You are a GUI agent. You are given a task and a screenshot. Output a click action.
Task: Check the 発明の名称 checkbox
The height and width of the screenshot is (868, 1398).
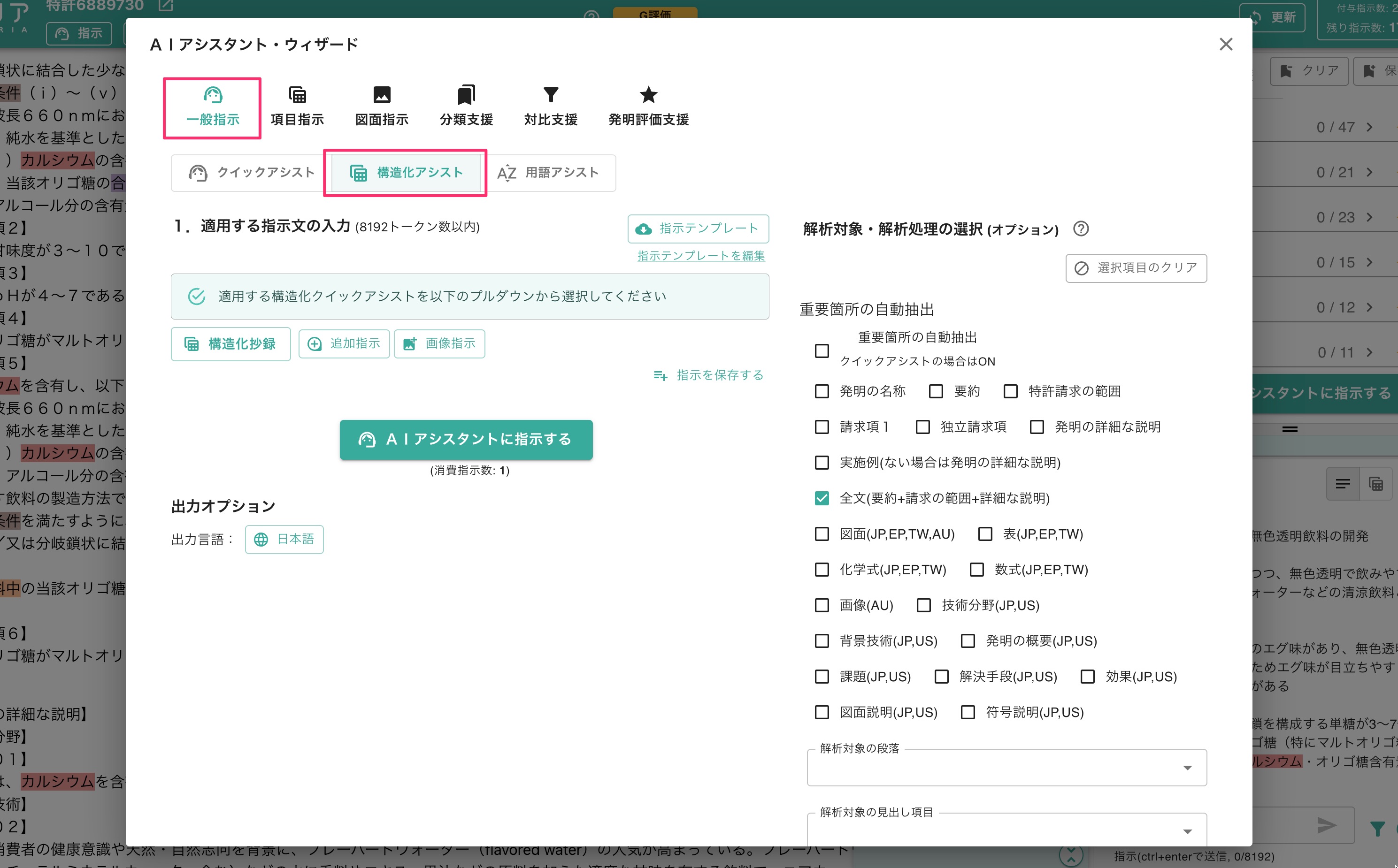[x=822, y=391]
